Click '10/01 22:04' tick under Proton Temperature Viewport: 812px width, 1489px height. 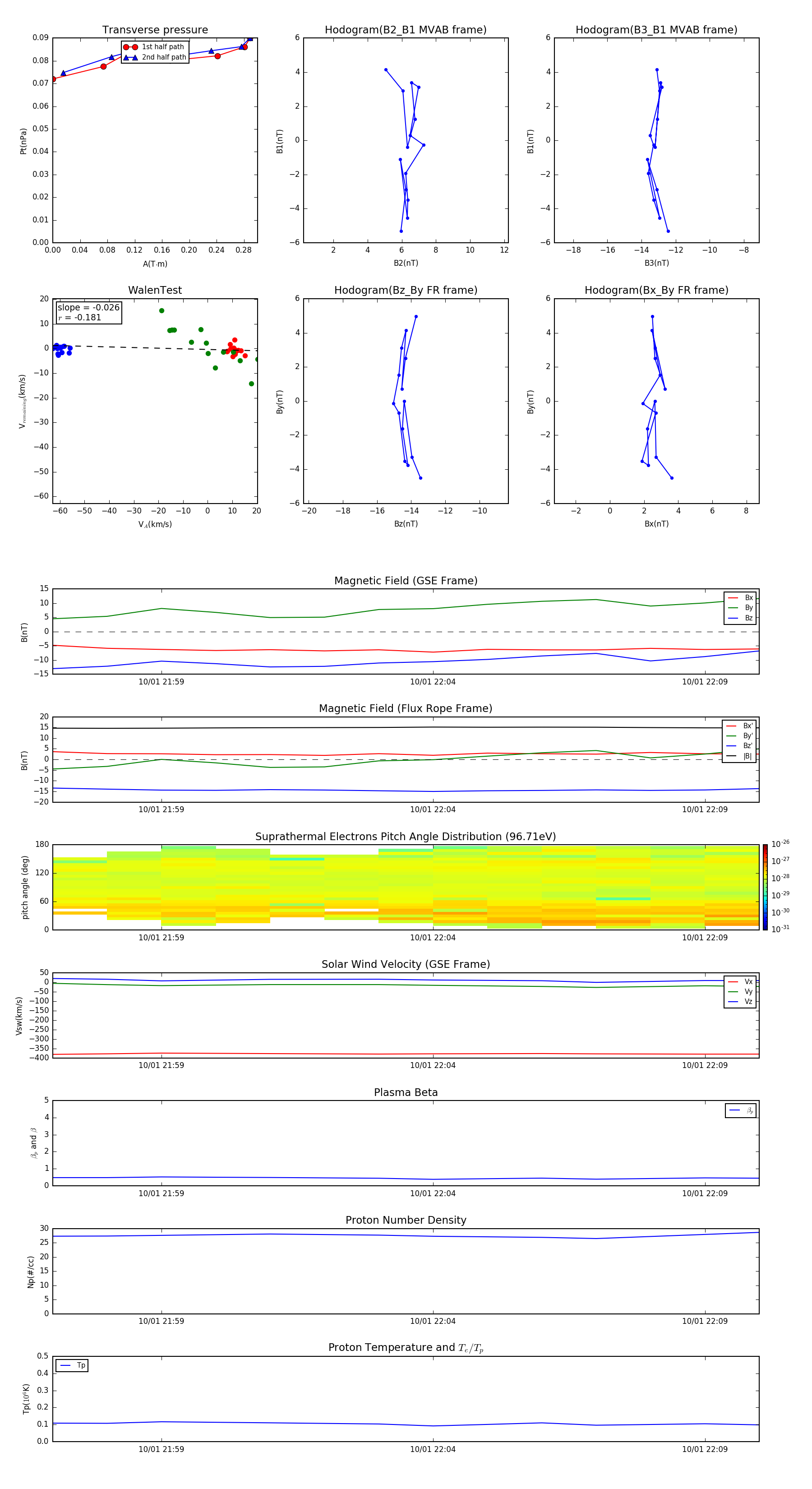tap(433, 1449)
